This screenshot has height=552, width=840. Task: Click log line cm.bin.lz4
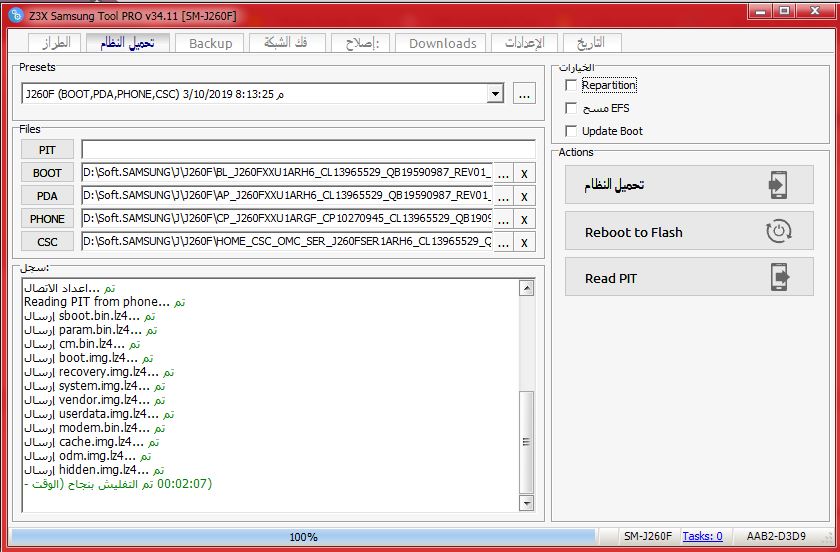coord(82,344)
